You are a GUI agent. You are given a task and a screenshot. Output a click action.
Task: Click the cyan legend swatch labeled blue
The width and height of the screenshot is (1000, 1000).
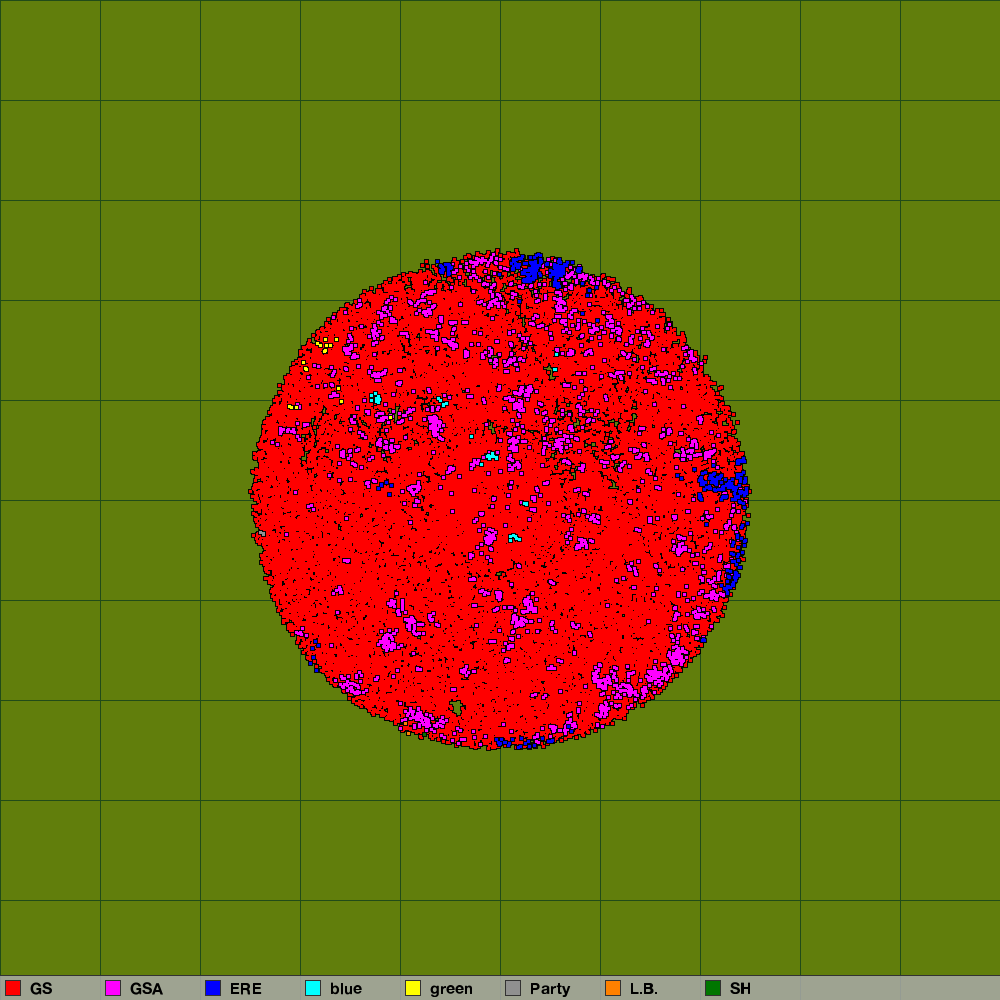(313, 988)
